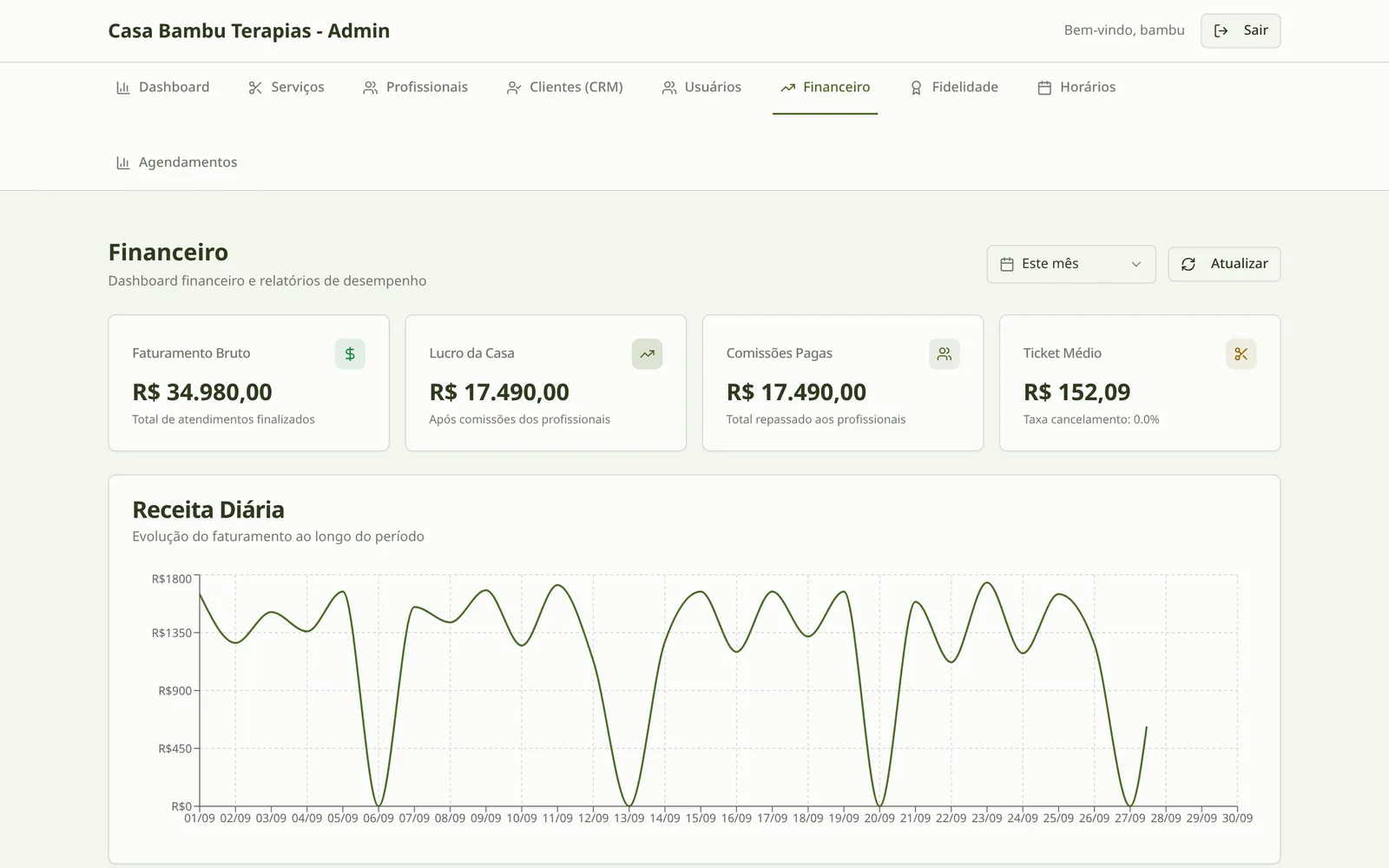Select the Financeiro tab
This screenshot has height=868, width=1389.
[x=826, y=88]
